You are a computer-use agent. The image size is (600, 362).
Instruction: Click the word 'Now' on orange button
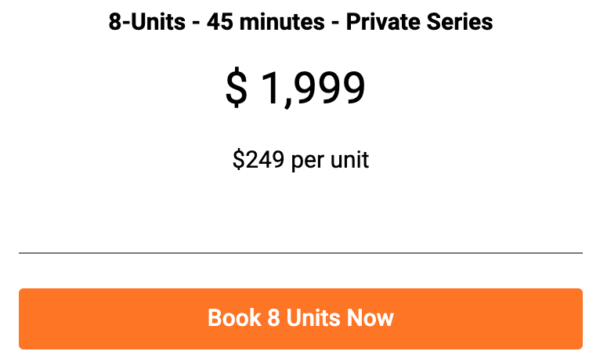[x=370, y=318]
